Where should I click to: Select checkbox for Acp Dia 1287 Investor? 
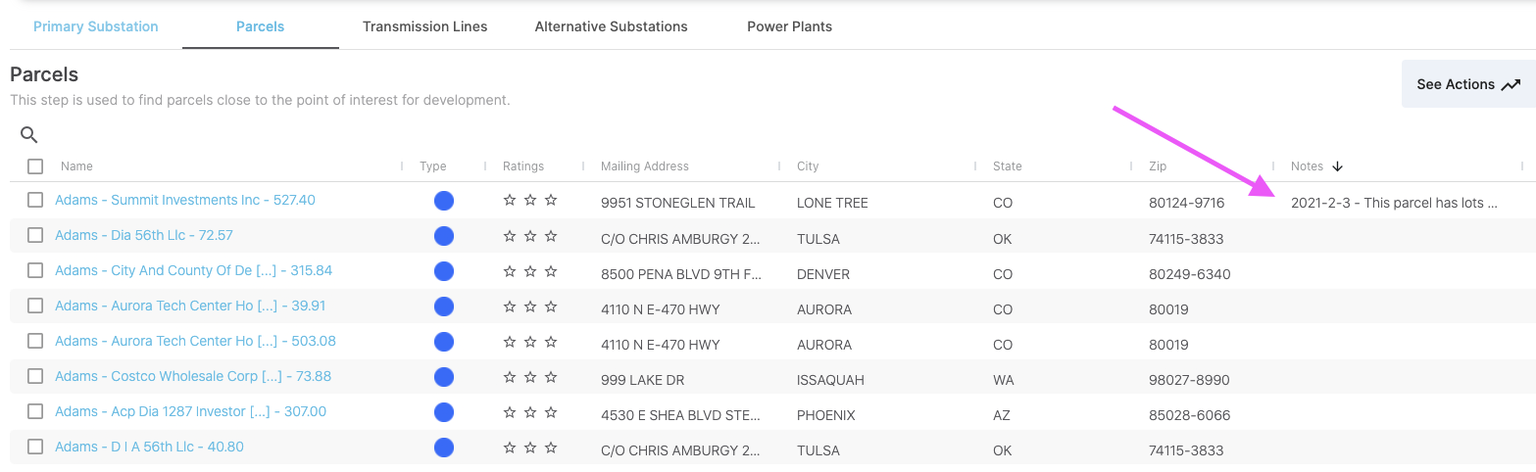[35, 411]
